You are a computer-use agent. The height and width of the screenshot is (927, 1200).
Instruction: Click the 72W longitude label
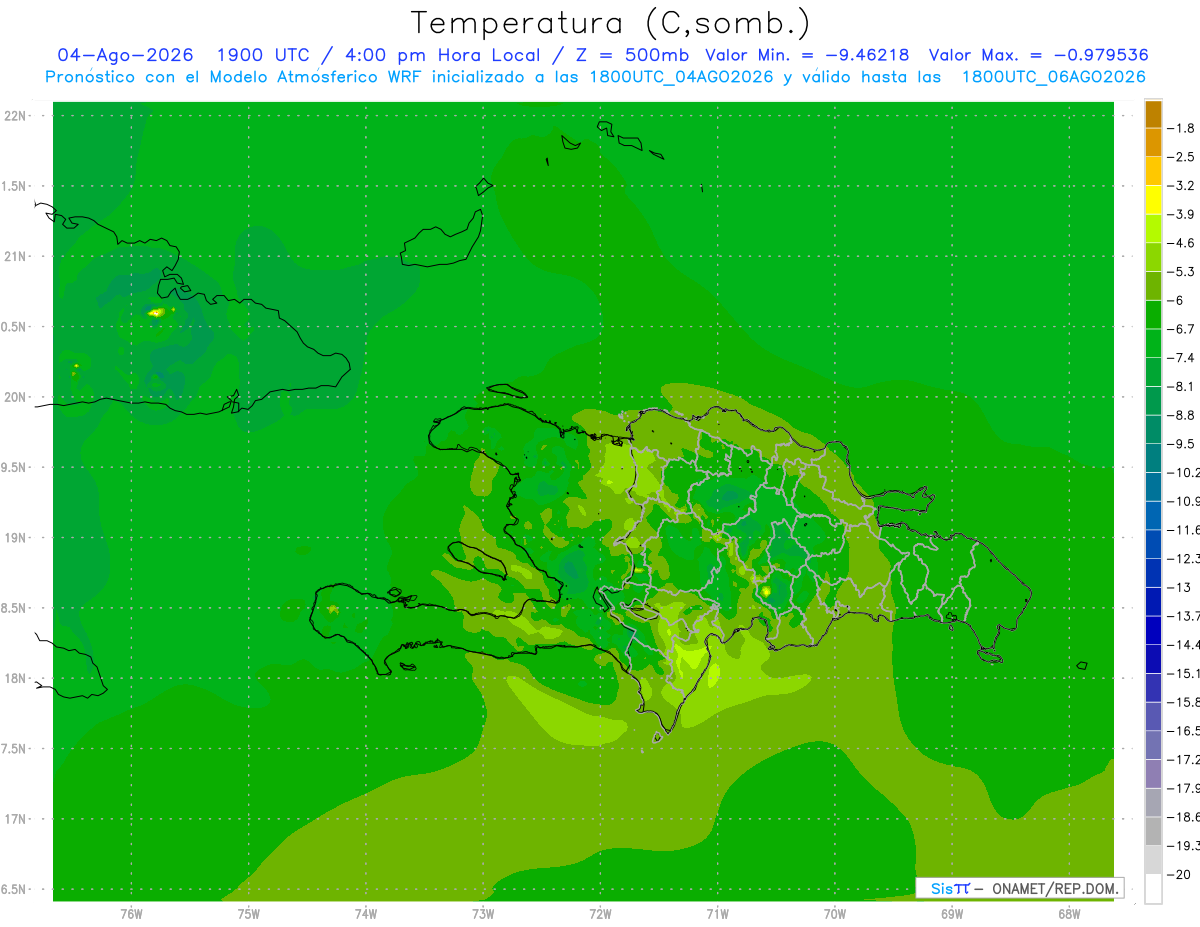pyautogui.click(x=600, y=914)
